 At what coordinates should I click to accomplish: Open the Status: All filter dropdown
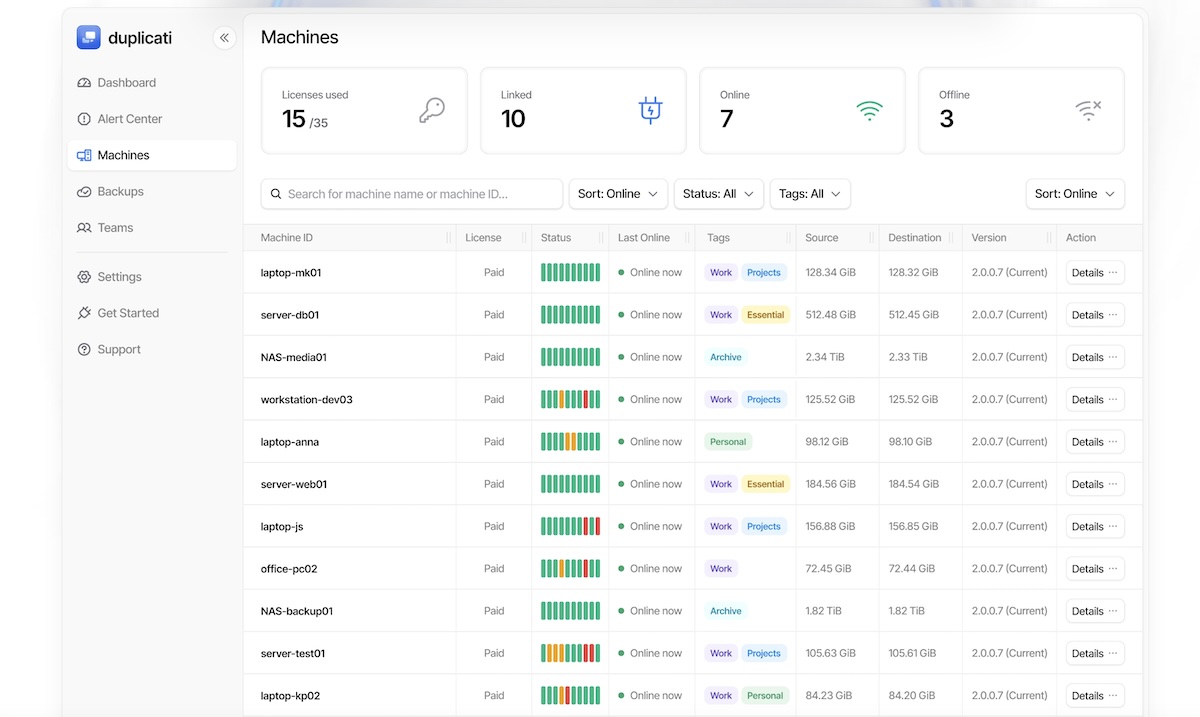(x=719, y=194)
